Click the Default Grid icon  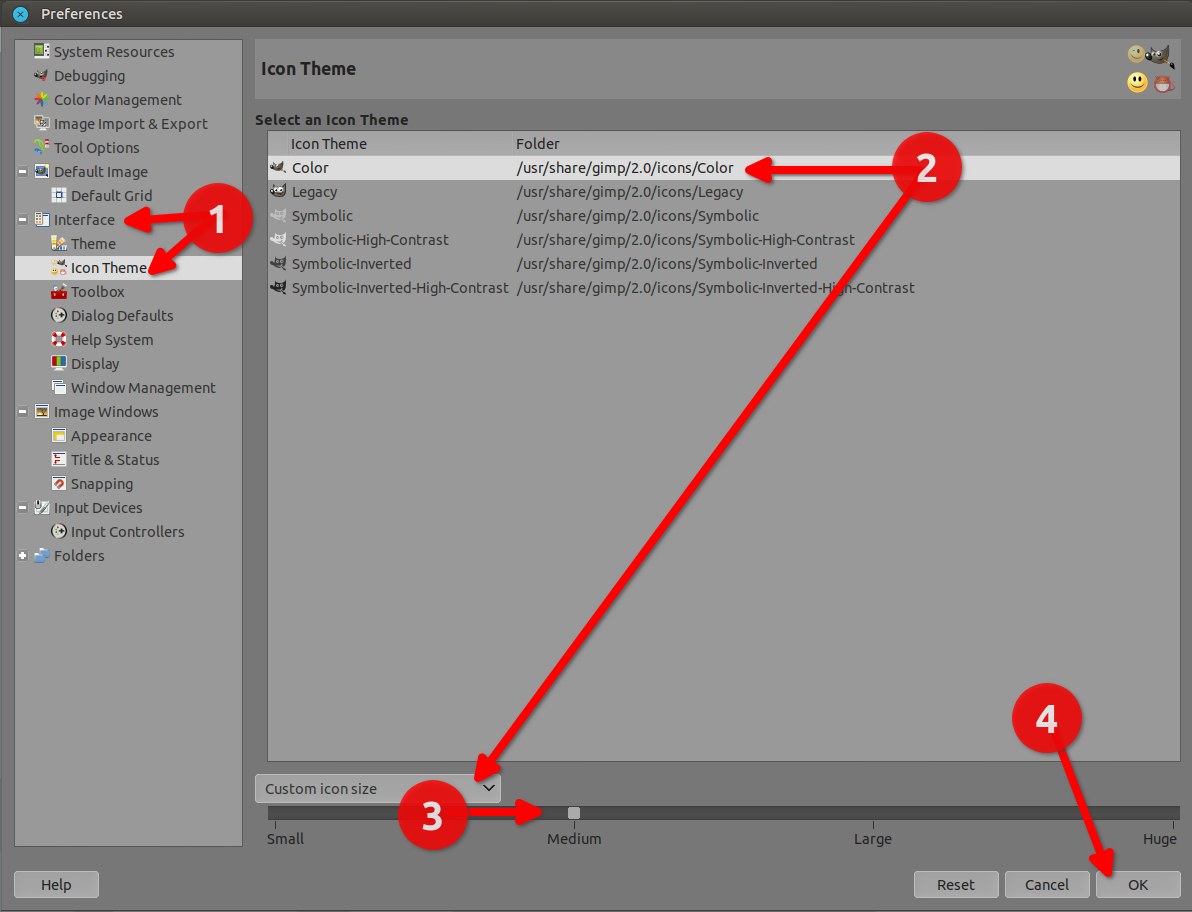pyautogui.click(x=59, y=195)
